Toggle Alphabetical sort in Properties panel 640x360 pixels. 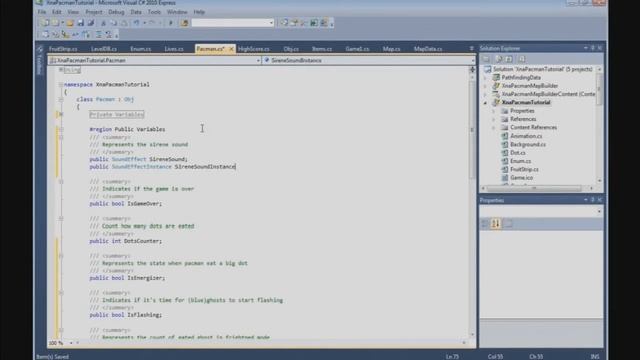tap(496, 224)
